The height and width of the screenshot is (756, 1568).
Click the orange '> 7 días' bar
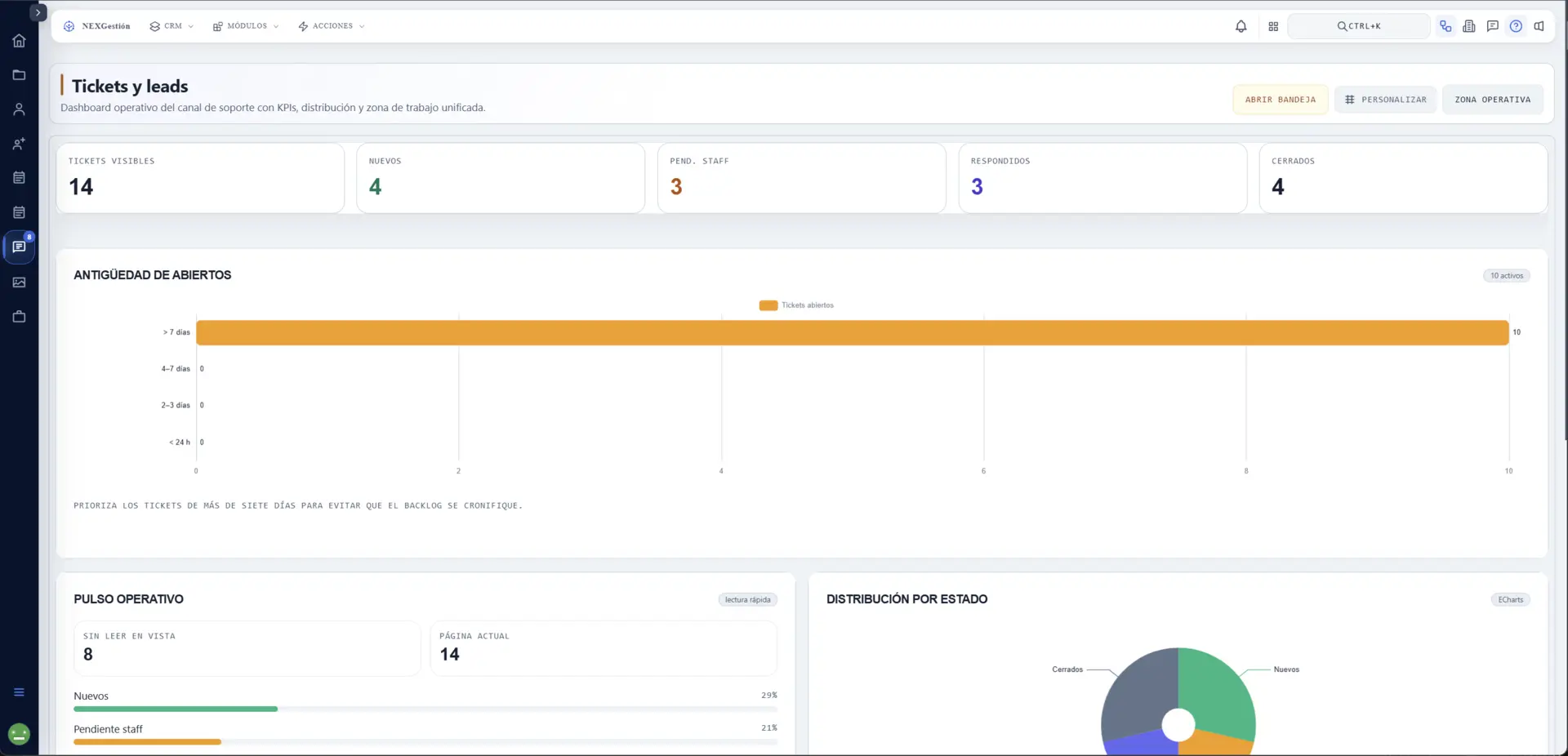[852, 332]
